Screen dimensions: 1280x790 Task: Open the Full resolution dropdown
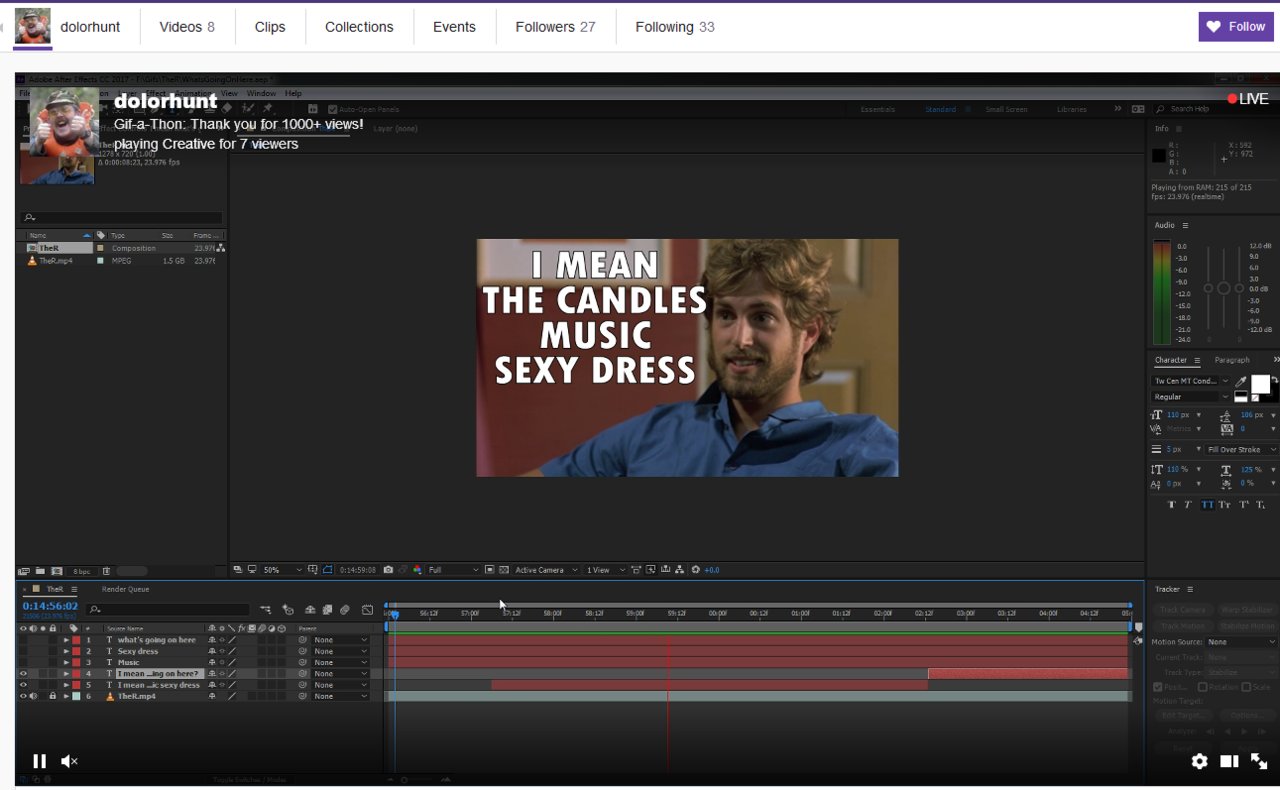coord(453,570)
